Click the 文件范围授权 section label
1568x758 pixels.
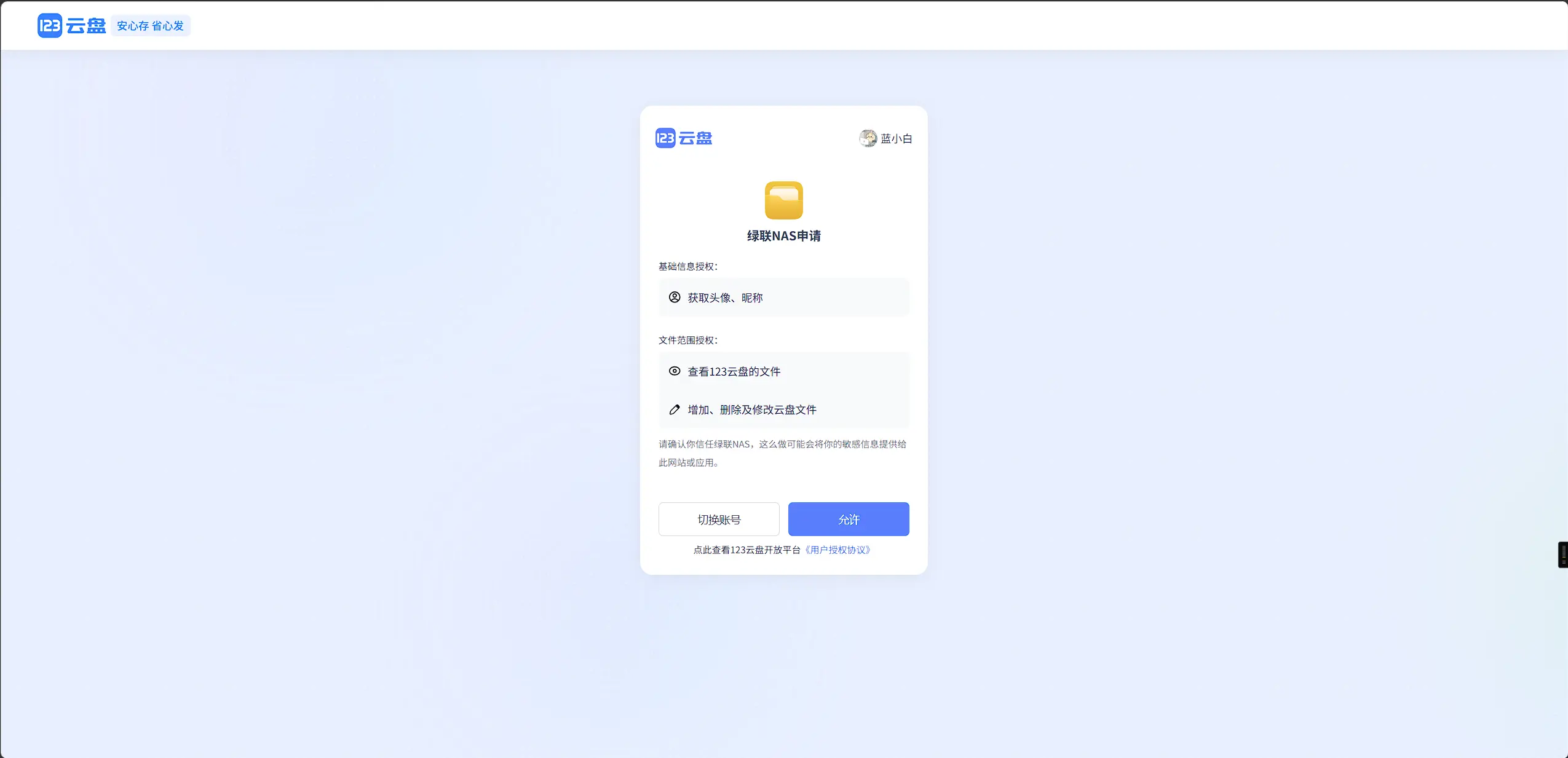tap(688, 341)
